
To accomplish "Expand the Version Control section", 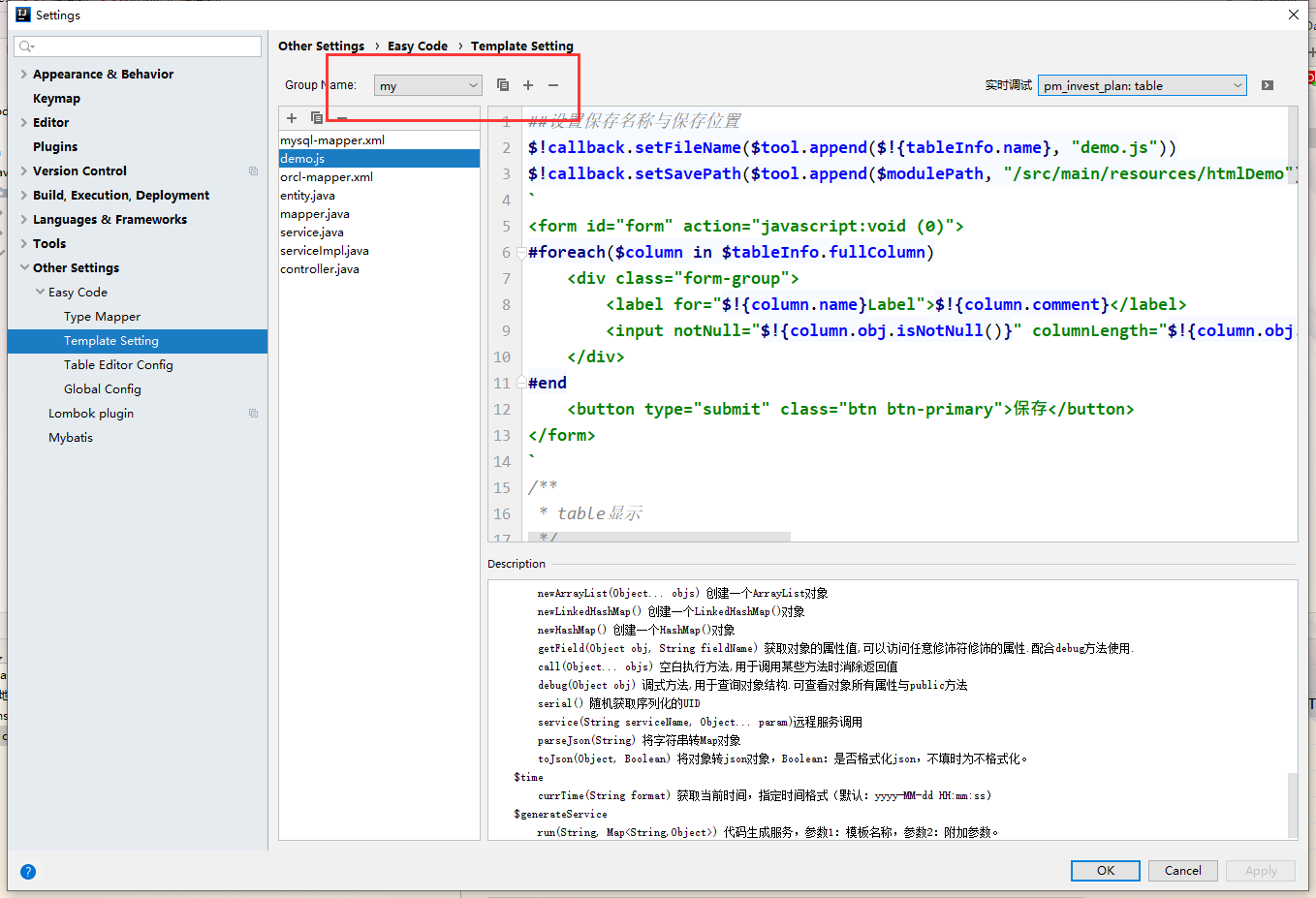I will 24,171.
